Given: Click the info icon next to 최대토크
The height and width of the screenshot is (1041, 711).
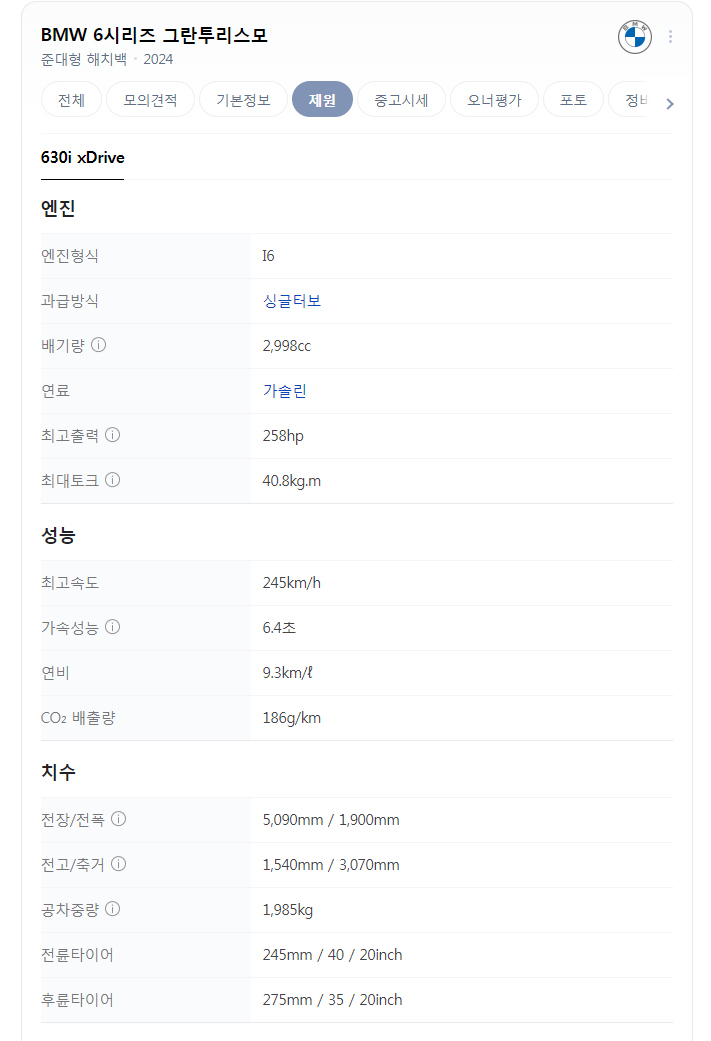Looking at the screenshot, I should click(x=113, y=479).
